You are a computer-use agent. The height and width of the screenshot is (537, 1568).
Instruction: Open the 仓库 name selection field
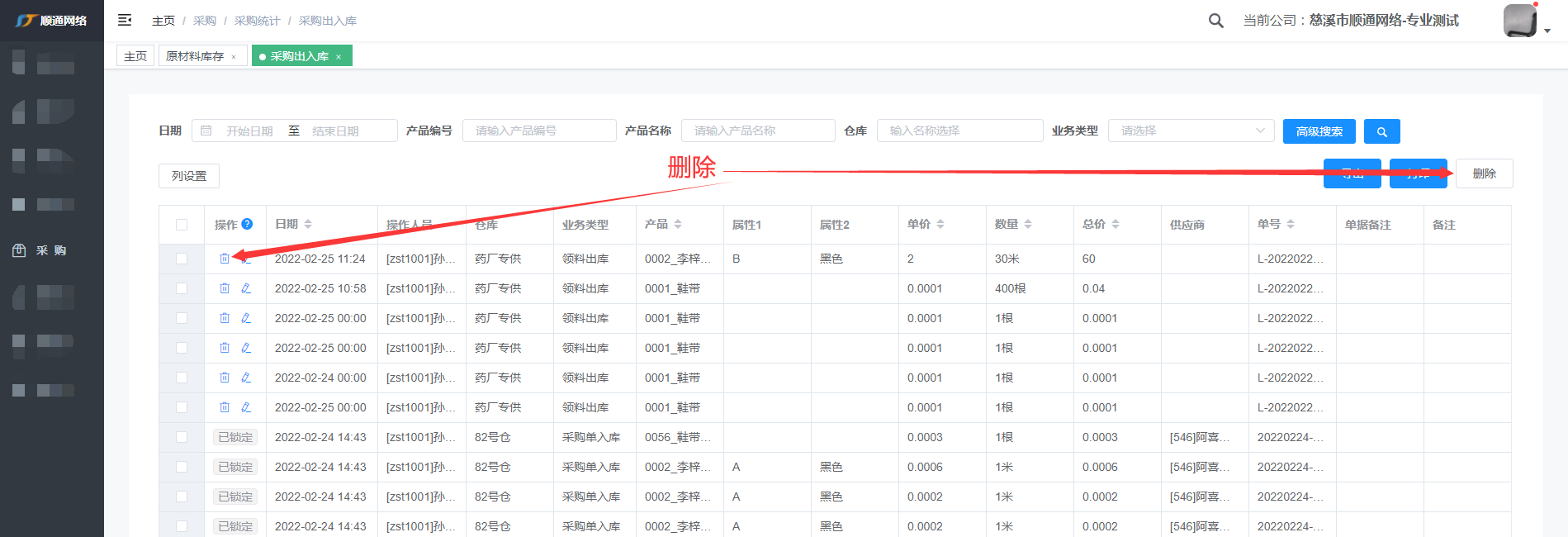959,131
